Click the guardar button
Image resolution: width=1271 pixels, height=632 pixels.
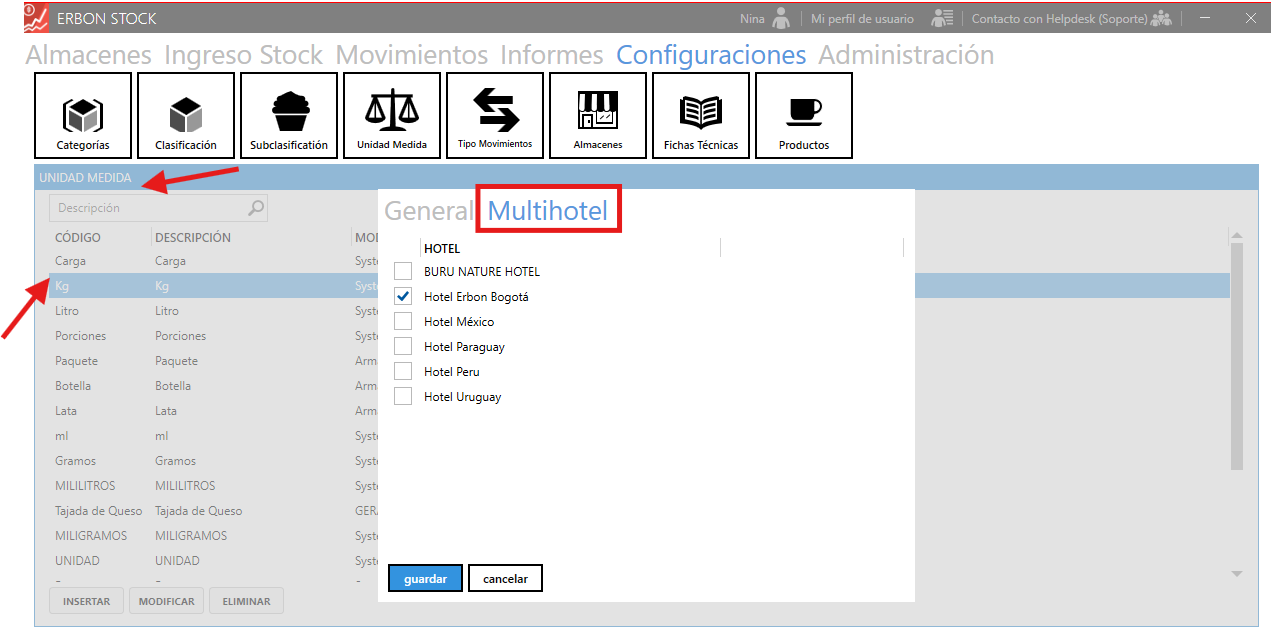[x=425, y=579]
